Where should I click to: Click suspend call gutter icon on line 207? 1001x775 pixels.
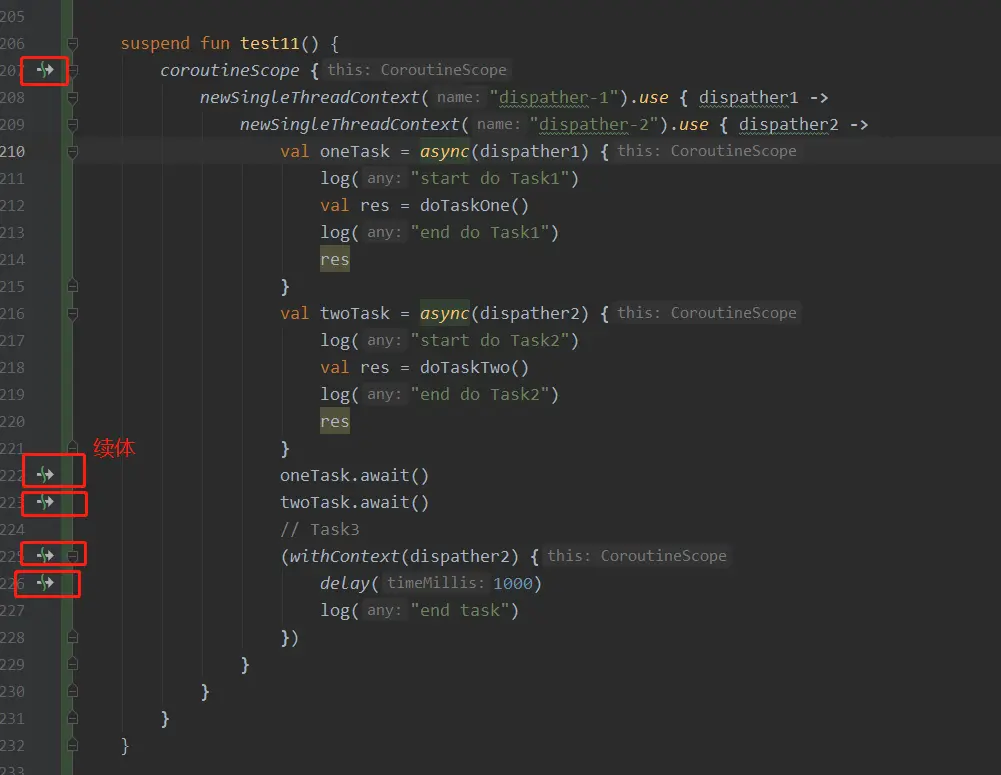45,70
